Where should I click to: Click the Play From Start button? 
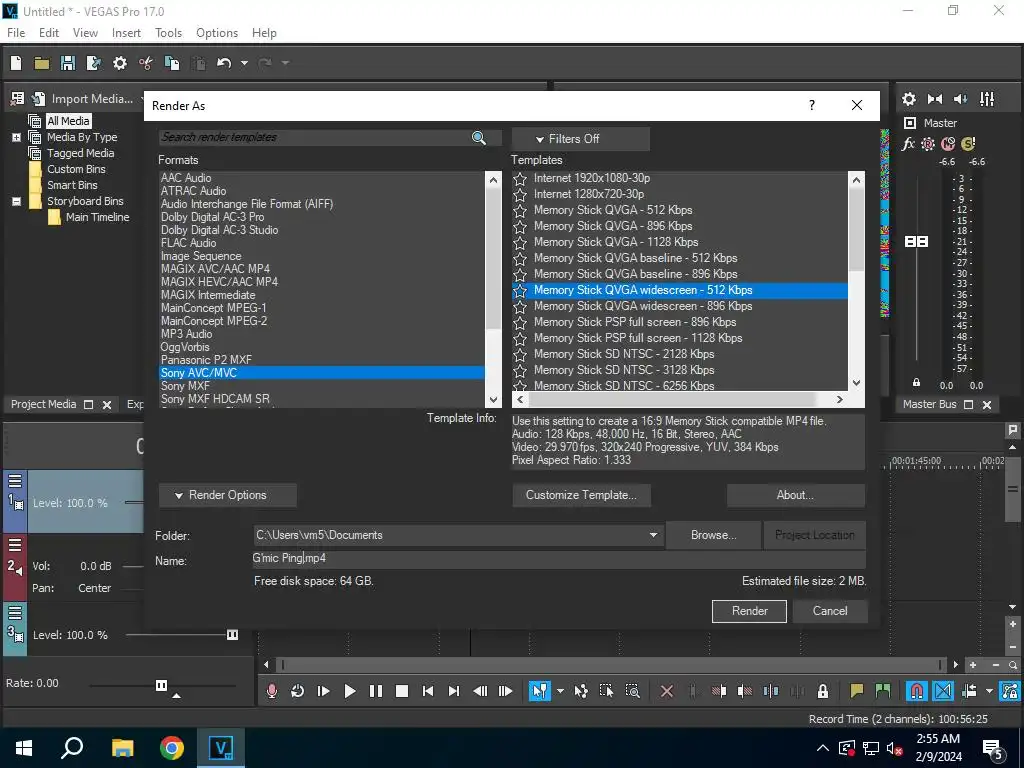click(323, 691)
